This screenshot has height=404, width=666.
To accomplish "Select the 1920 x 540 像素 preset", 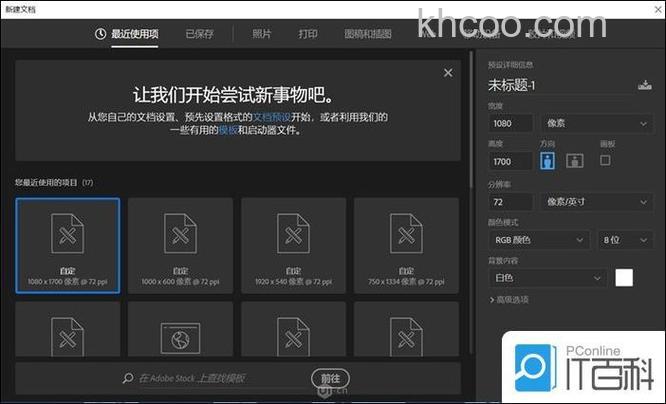I will pos(293,246).
